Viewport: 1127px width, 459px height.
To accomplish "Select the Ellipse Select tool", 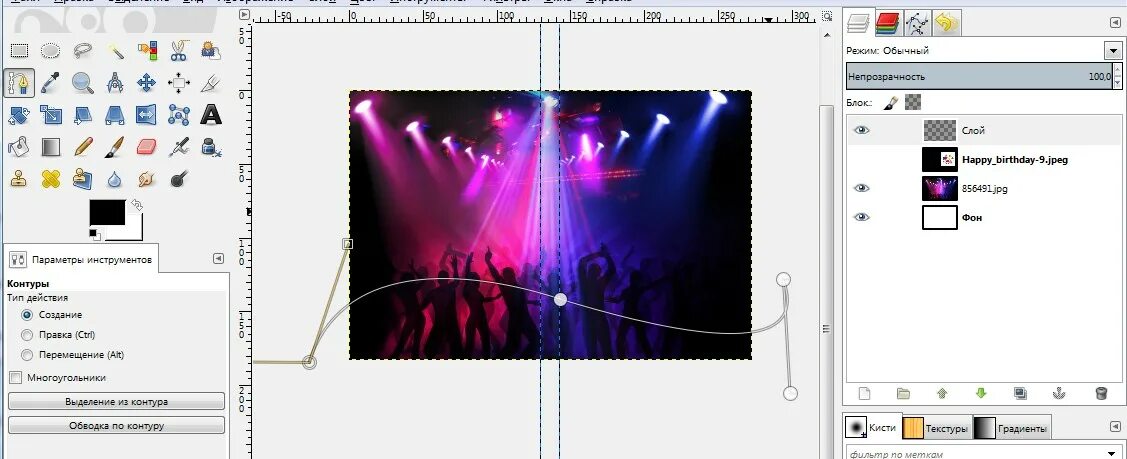I will (50, 50).
